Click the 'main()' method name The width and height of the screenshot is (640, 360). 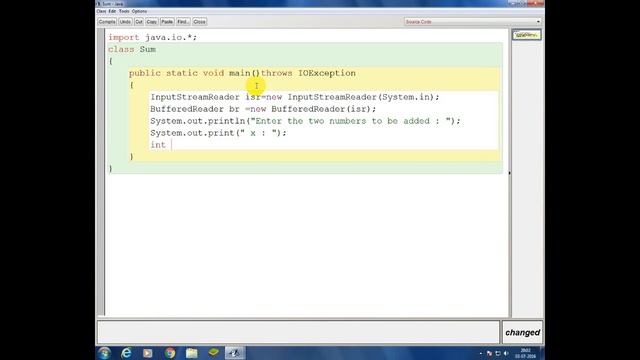pyautogui.click(x=244, y=73)
